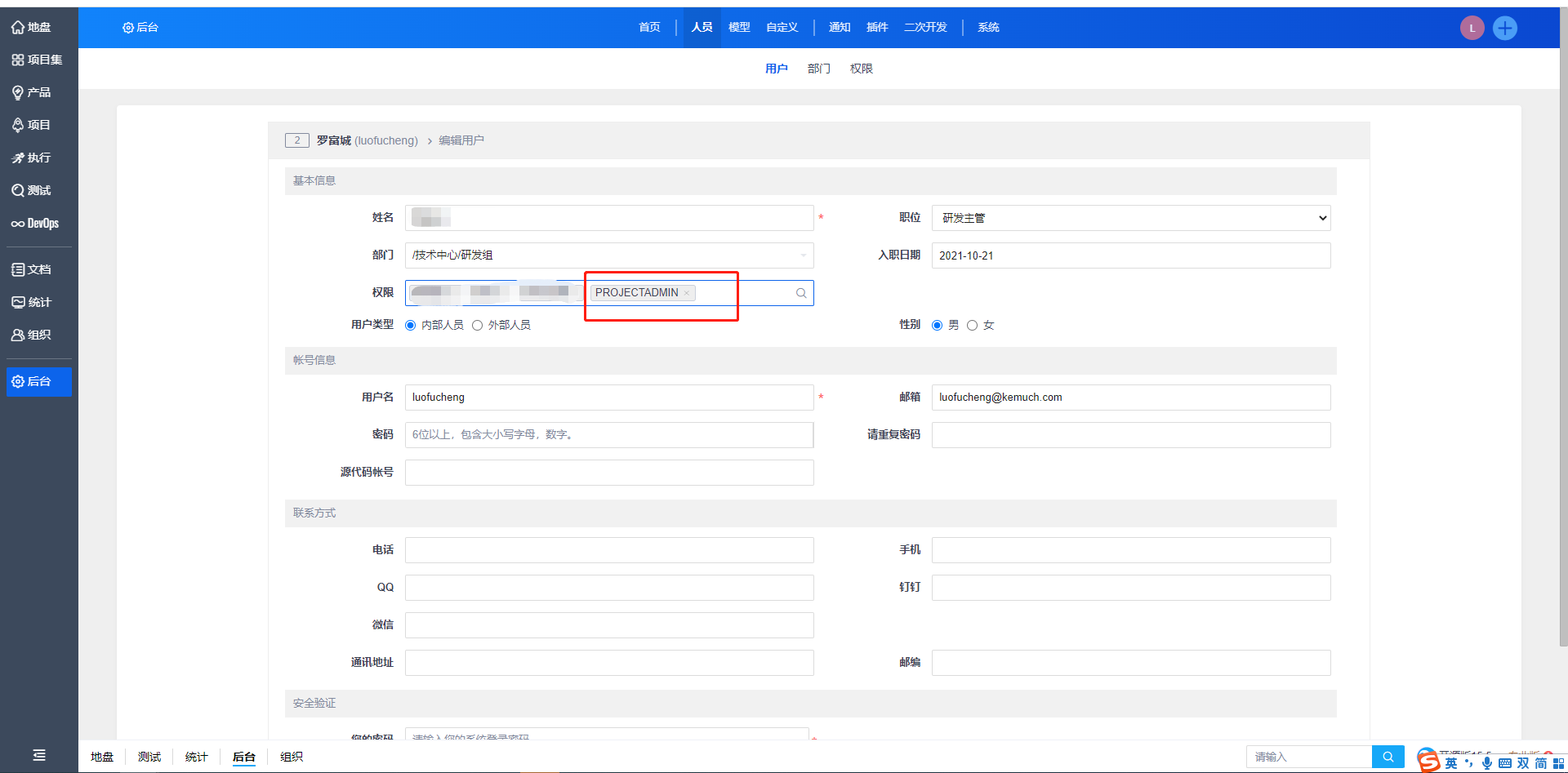
Task: Select 女 gender radio button
Action: [972, 326]
